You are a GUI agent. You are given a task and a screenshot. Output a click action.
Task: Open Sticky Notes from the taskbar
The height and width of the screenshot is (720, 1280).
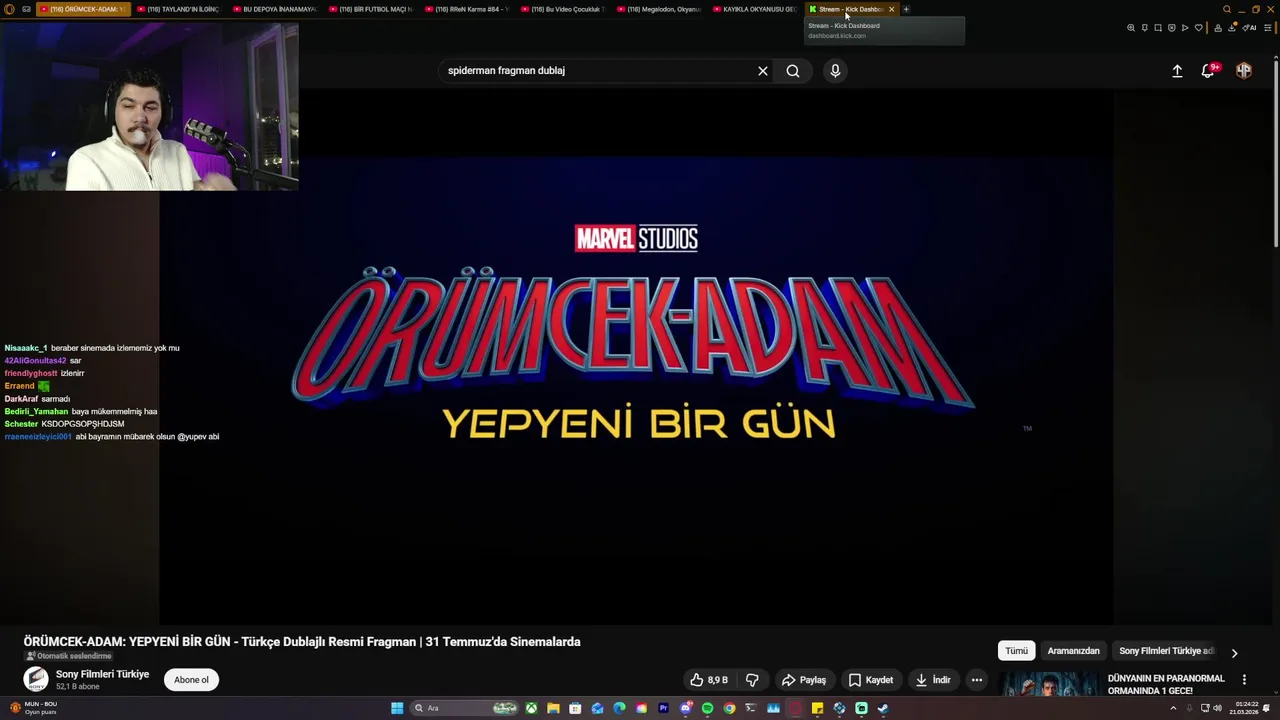pyautogui.click(x=817, y=708)
